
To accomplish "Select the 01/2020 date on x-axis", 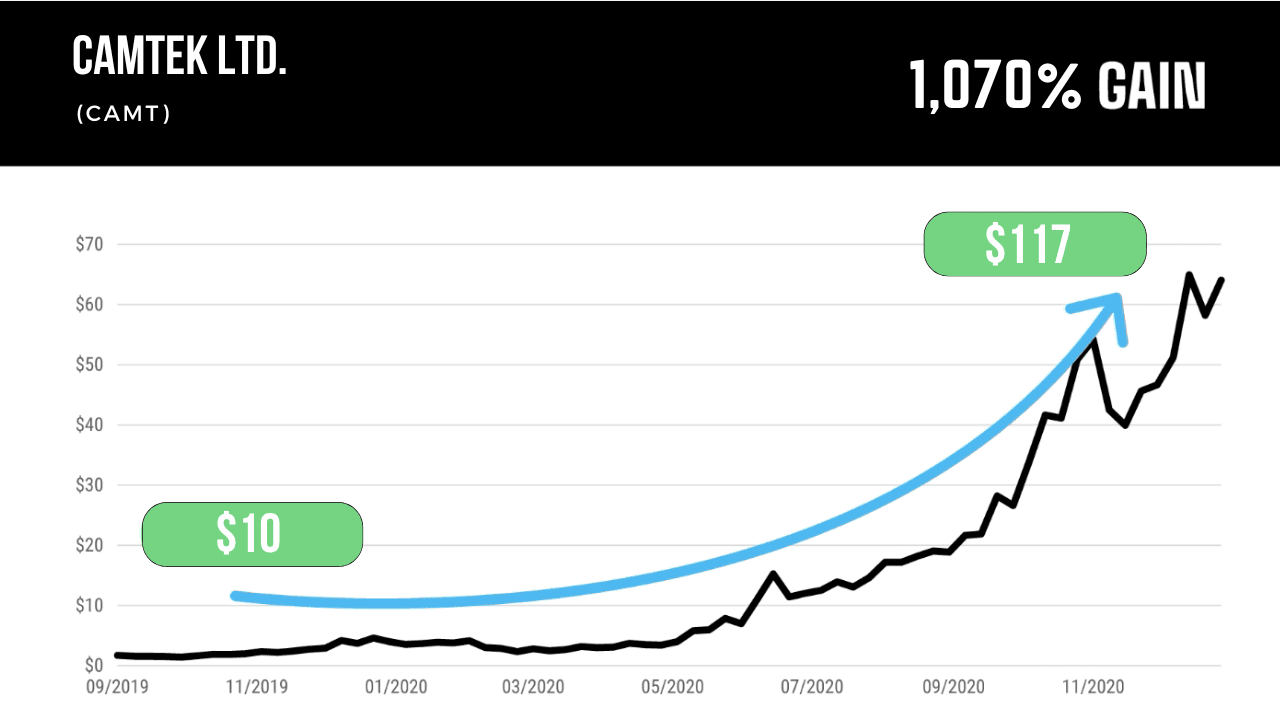I will [398, 687].
